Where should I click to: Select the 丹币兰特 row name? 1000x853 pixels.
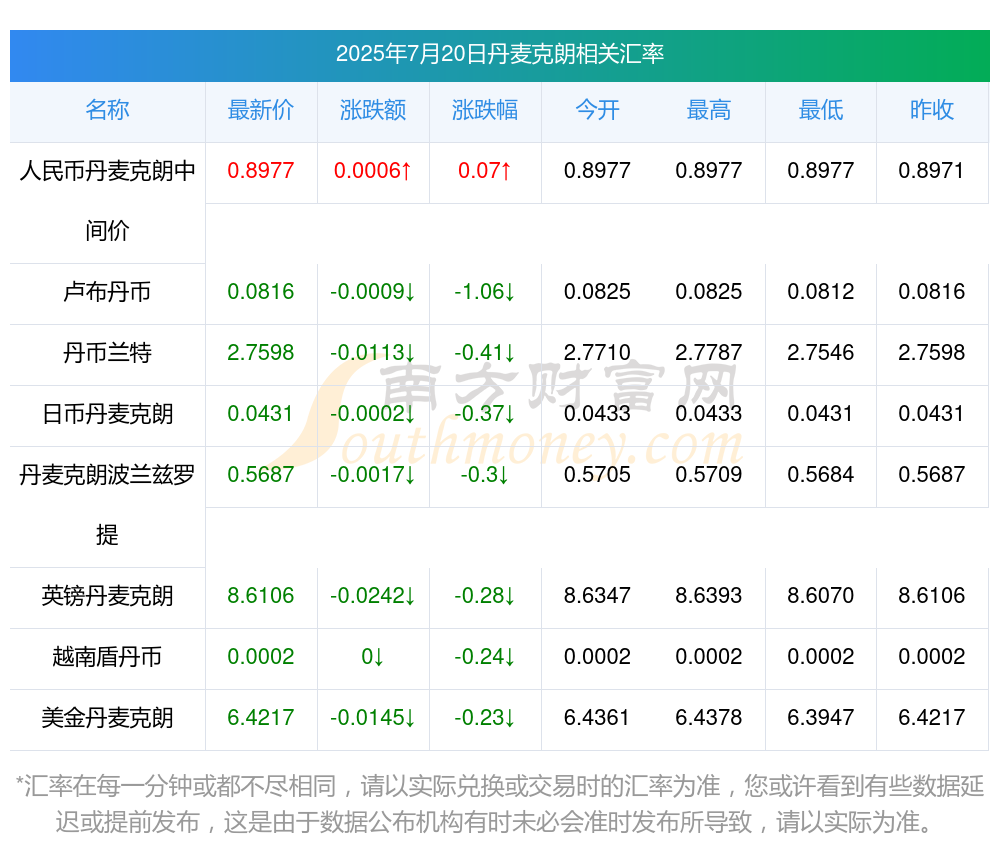pos(107,353)
